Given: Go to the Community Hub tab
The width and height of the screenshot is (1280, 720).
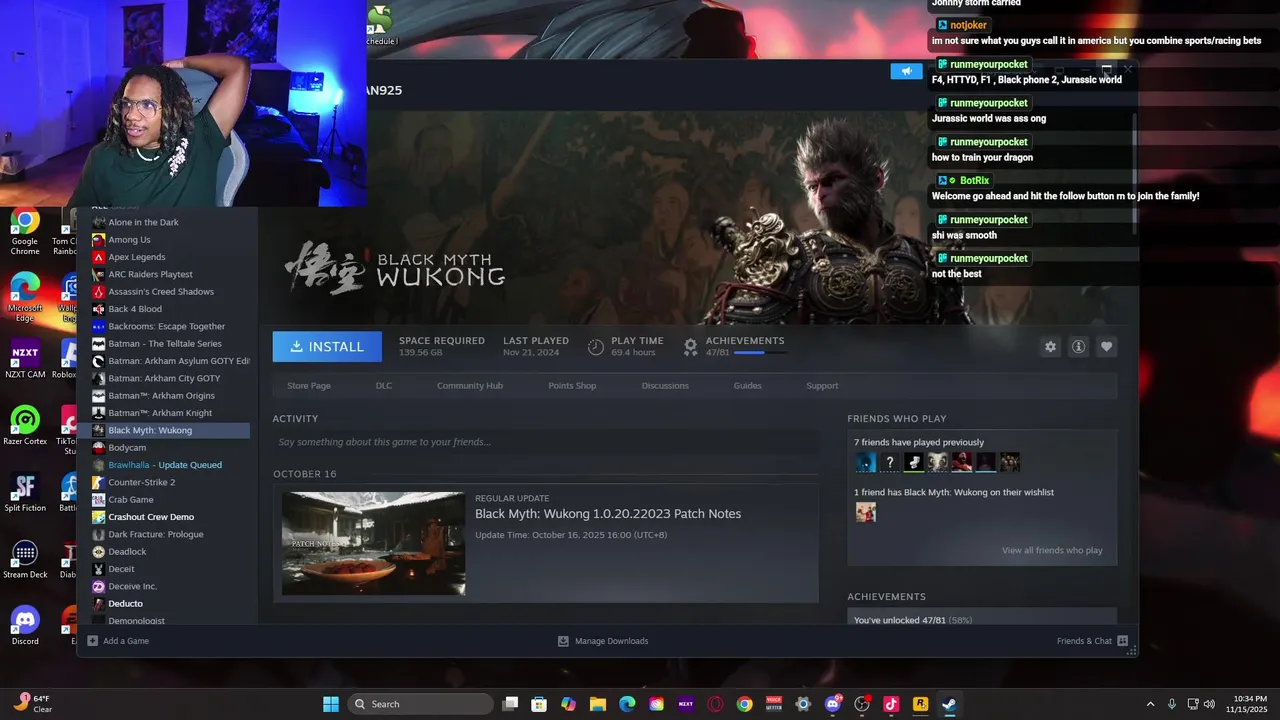Looking at the screenshot, I should tap(470, 386).
